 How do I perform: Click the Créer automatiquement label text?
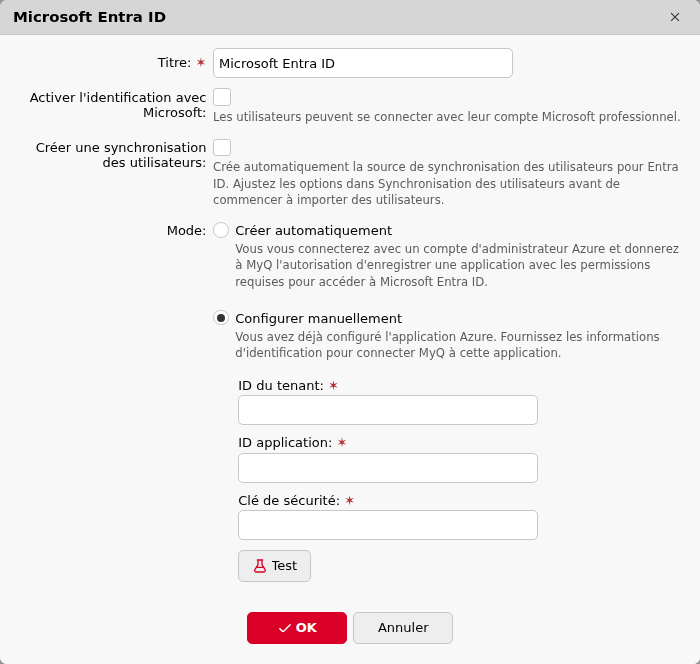[313, 230]
